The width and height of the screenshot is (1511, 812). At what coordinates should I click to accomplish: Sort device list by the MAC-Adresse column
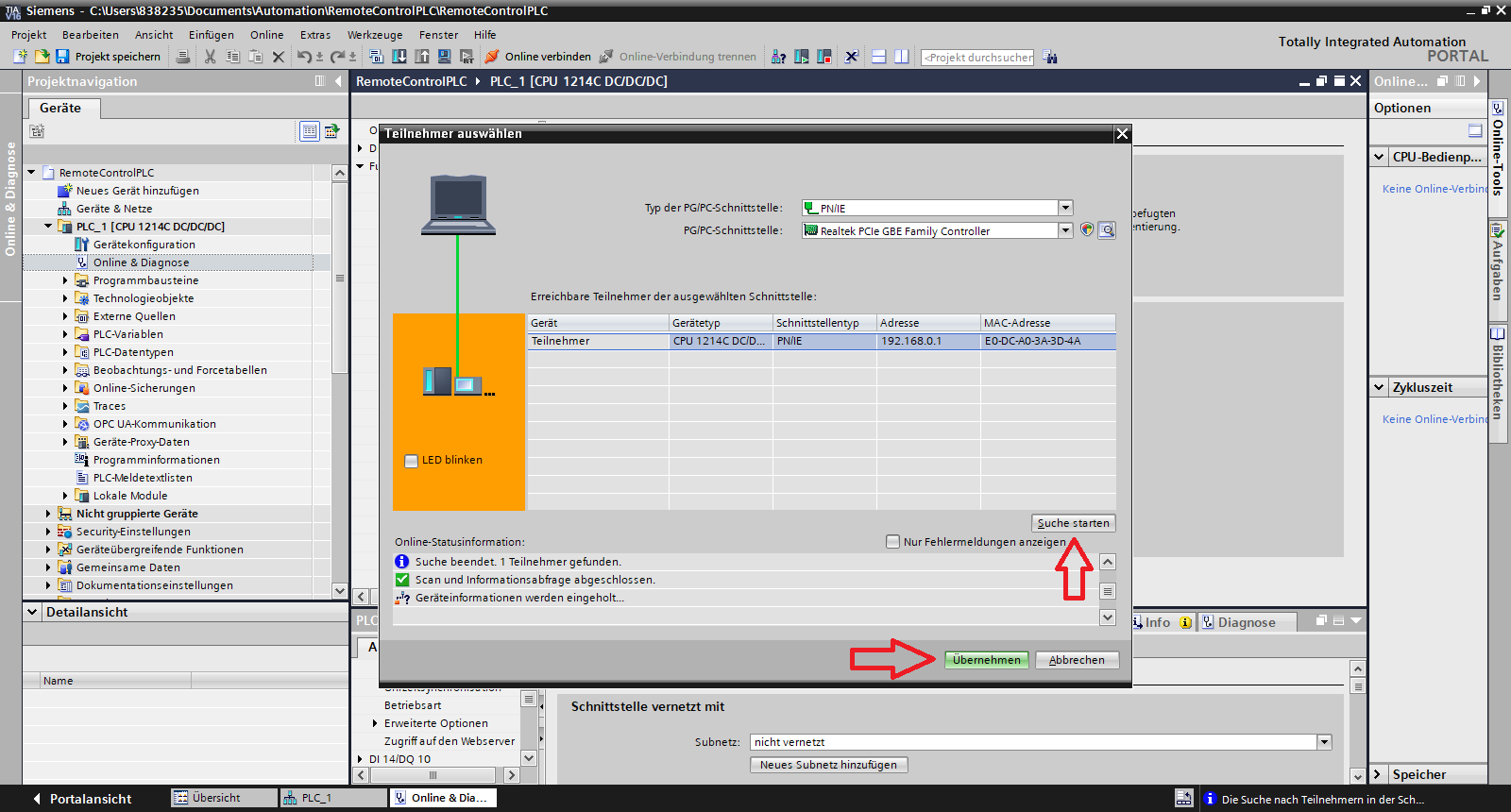(1048, 323)
